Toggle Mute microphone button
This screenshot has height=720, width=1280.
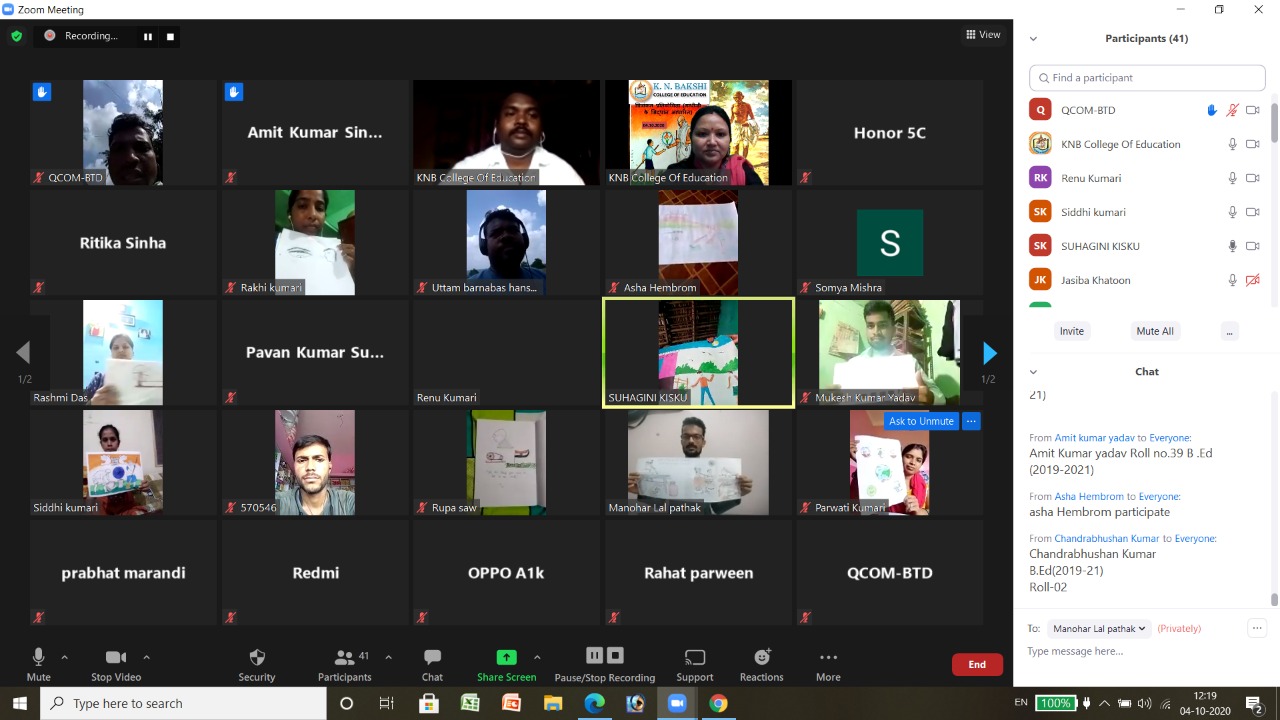(x=38, y=658)
